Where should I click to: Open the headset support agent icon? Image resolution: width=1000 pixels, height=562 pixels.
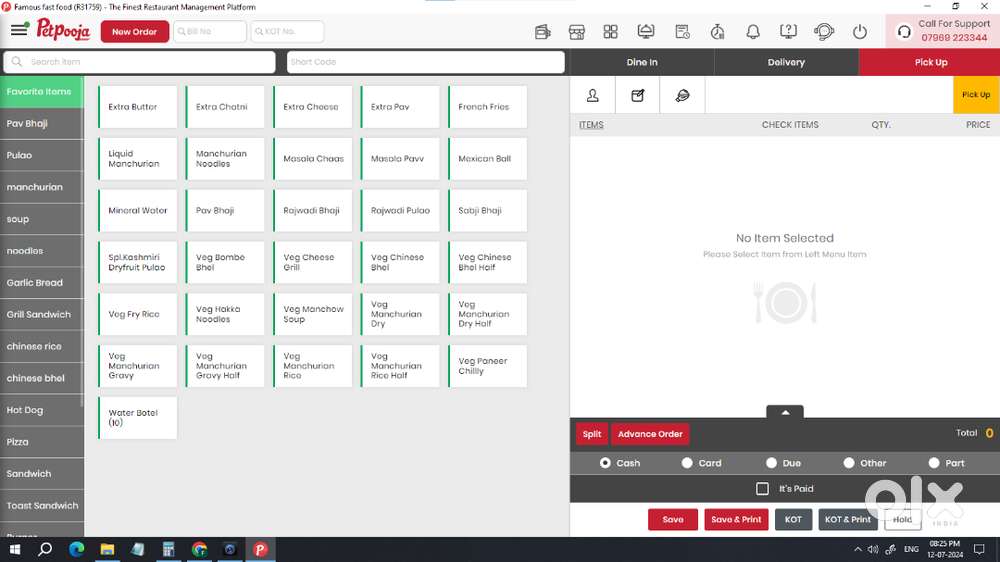tap(824, 32)
